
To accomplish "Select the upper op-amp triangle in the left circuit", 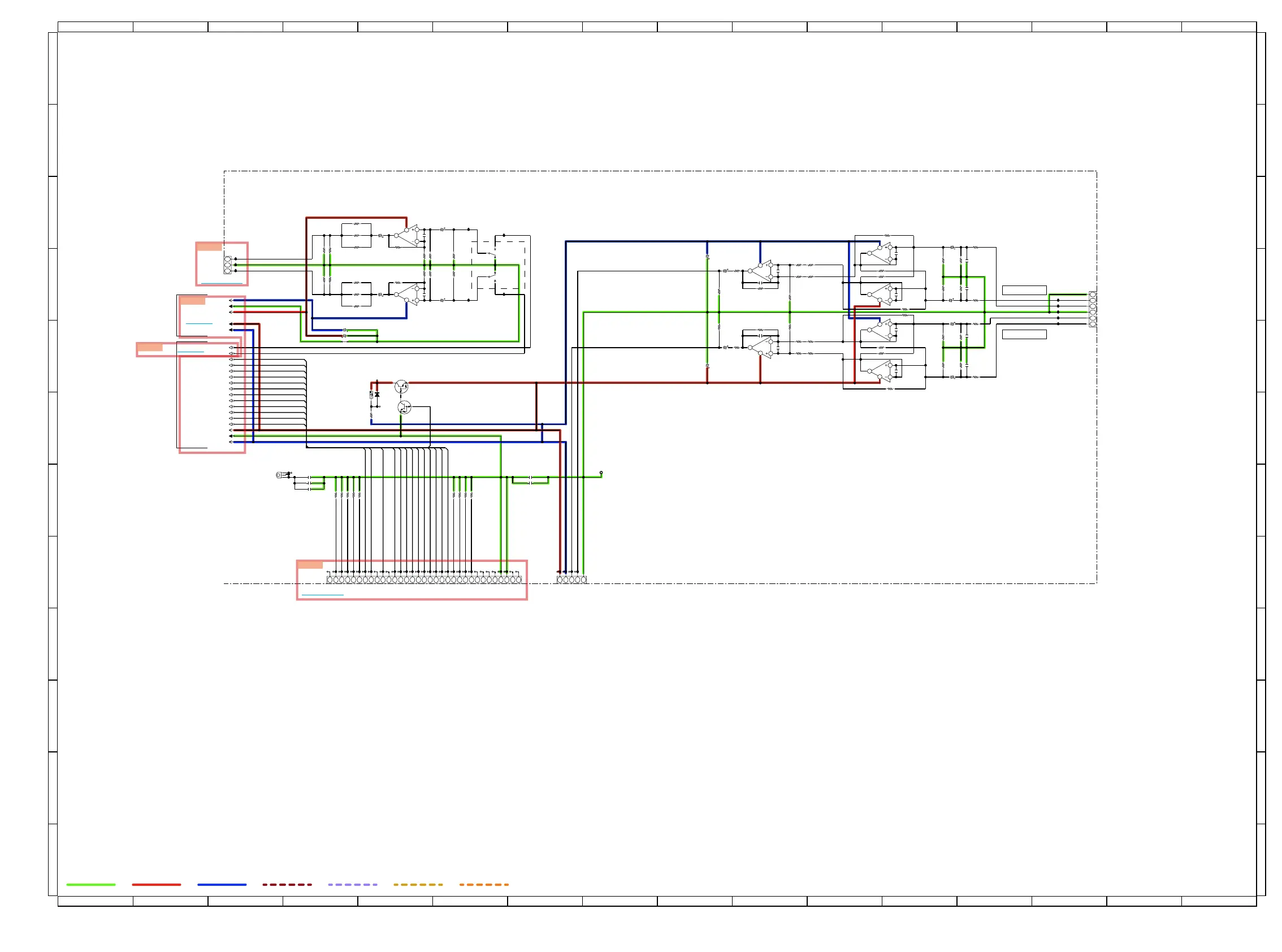I will [x=408, y=236].
